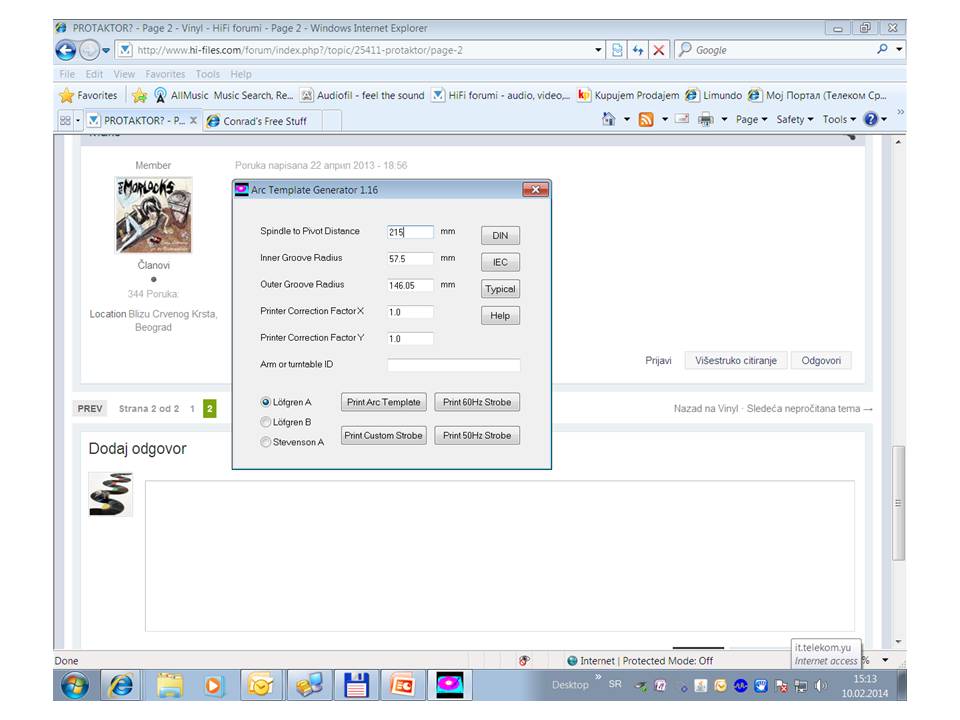Image resolution: width=960 pixels, height=720 pixels.
Task: Select the Löfgren B radio option
Action: coord(266,422)
